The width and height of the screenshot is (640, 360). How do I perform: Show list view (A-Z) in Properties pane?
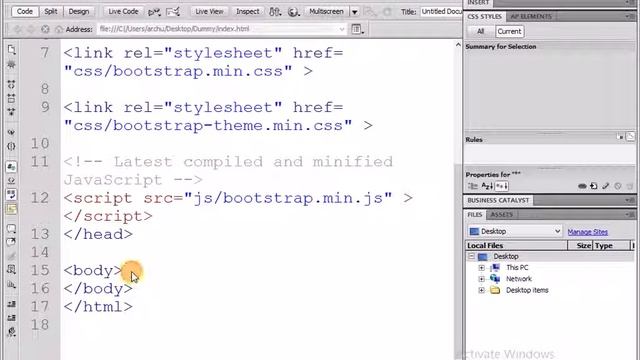(487, 186)
